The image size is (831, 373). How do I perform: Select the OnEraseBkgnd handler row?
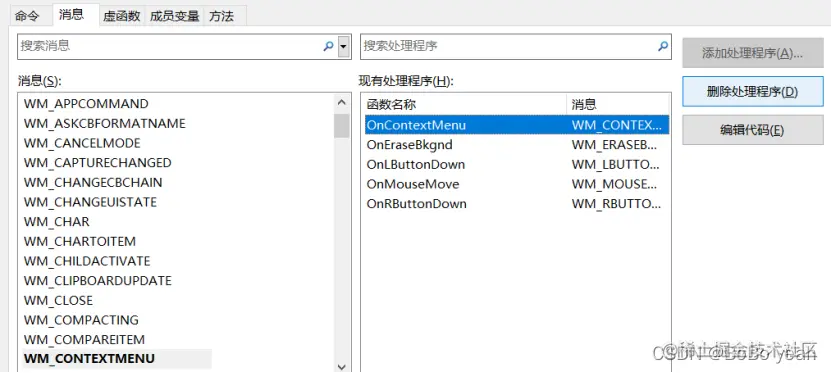[x=517, y=145]
